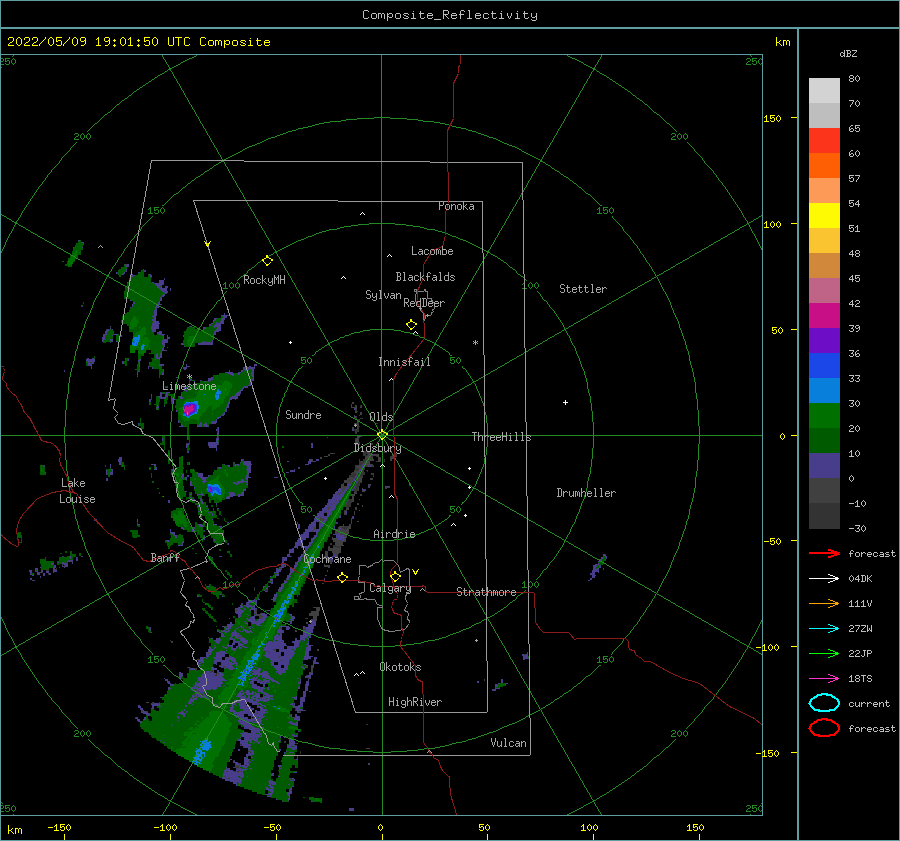Click the RockyMH label

[x=264, y=280]
